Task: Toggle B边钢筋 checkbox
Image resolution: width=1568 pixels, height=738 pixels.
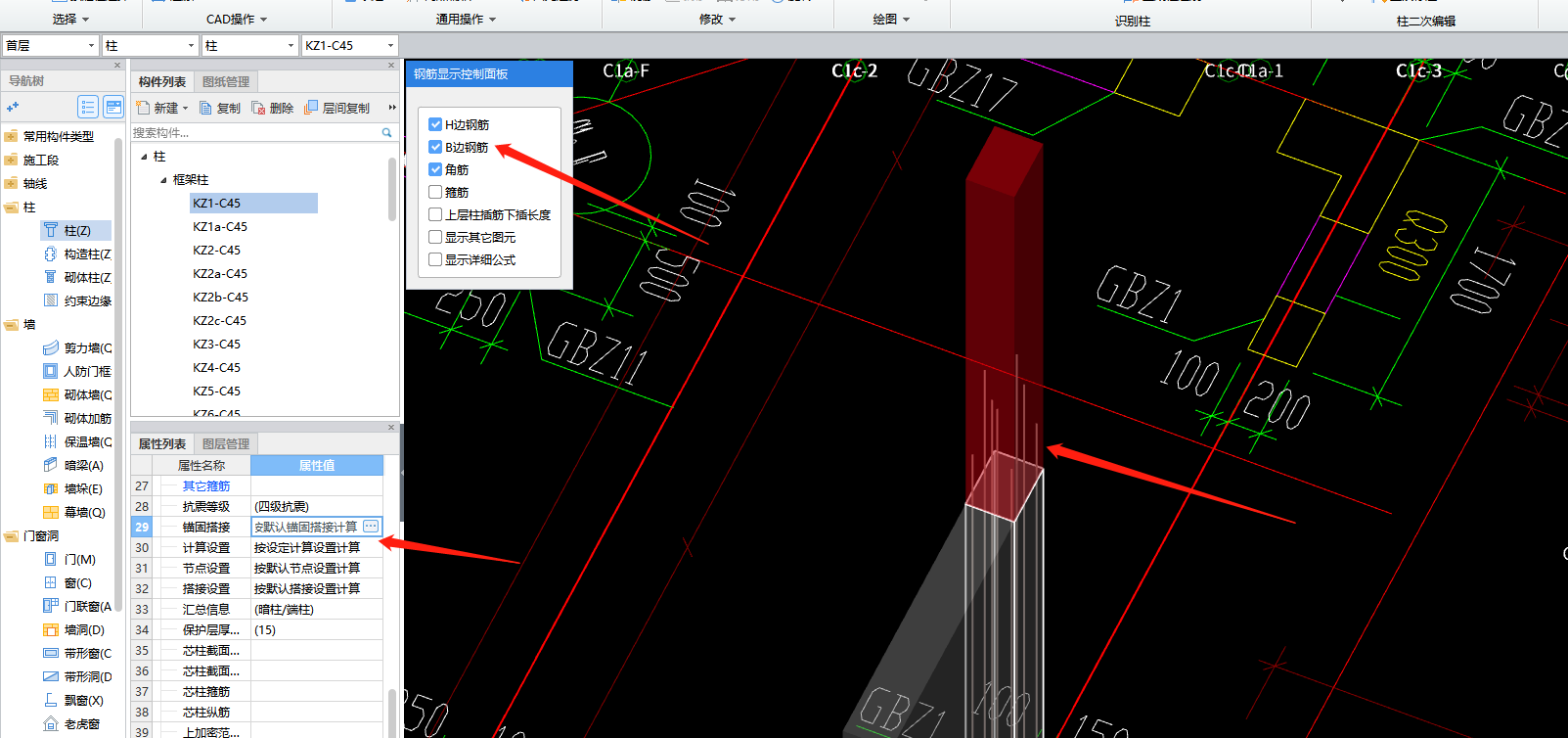Action: pos(435,147)
